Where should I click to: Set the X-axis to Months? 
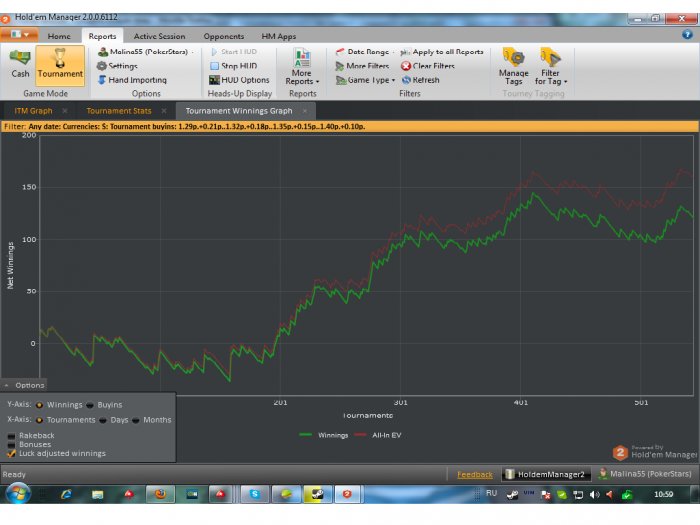137,420
